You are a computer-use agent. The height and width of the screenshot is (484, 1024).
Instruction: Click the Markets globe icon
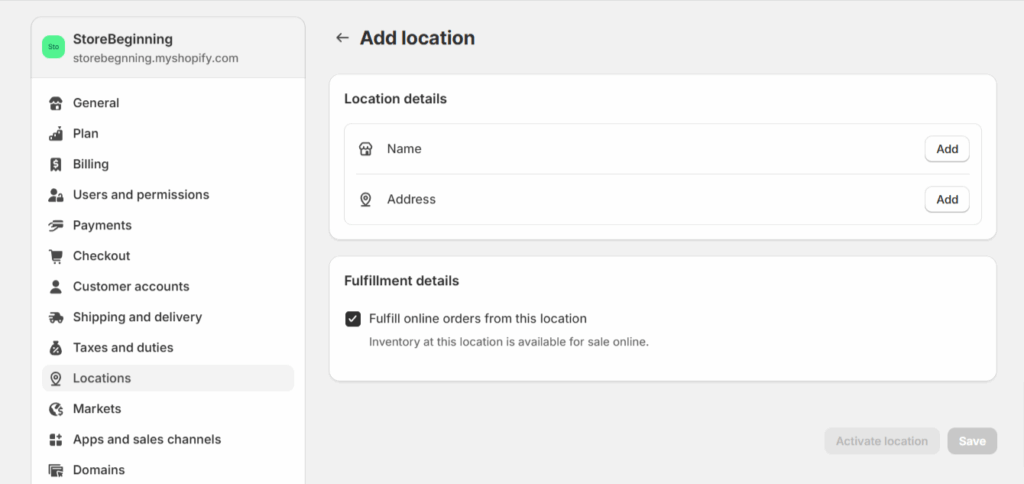[x=55, y=409]
